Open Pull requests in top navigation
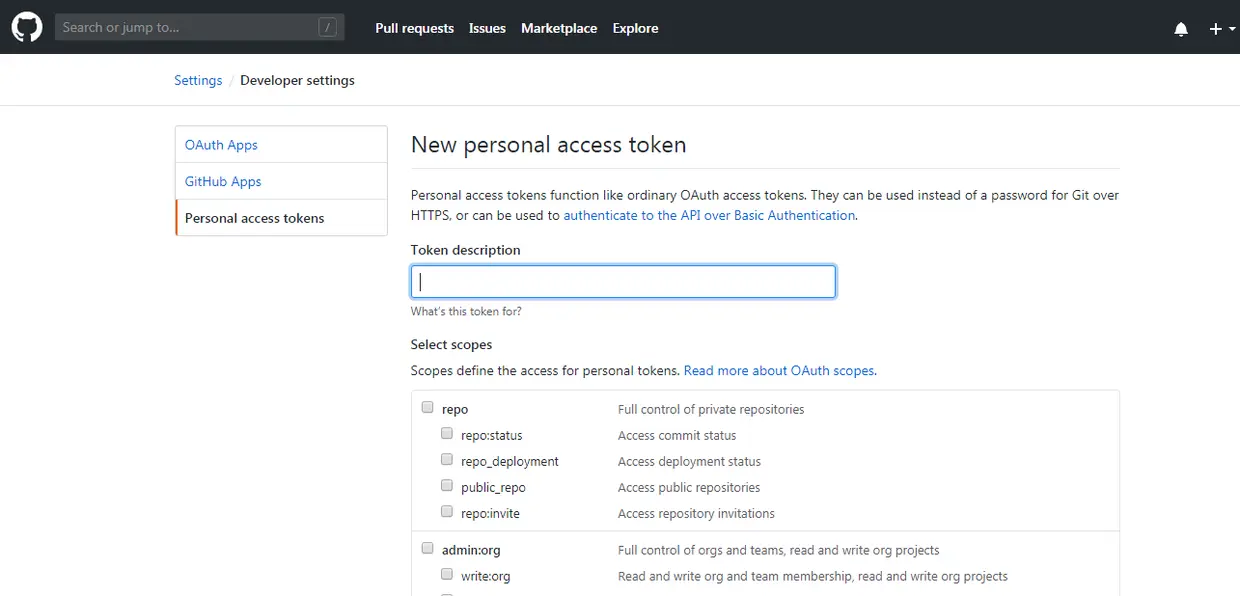Screen dimensions: 1240x596 [414, 28]
